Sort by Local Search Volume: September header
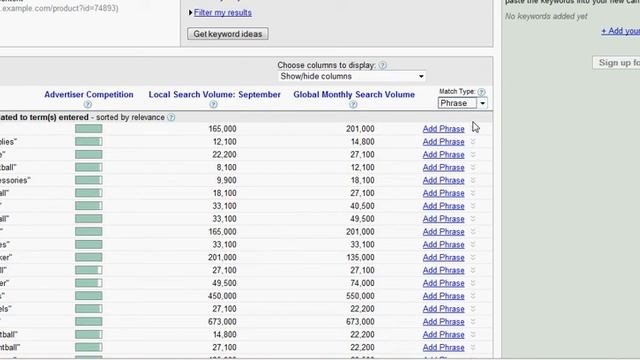The image size is (640, 360). coord(215,94)
